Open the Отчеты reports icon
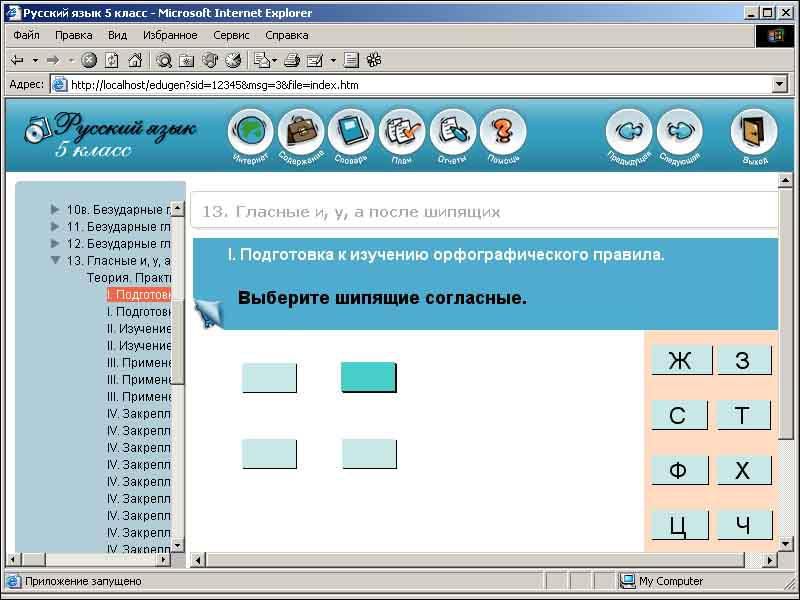Screen dimensions: 800x600 452,132
